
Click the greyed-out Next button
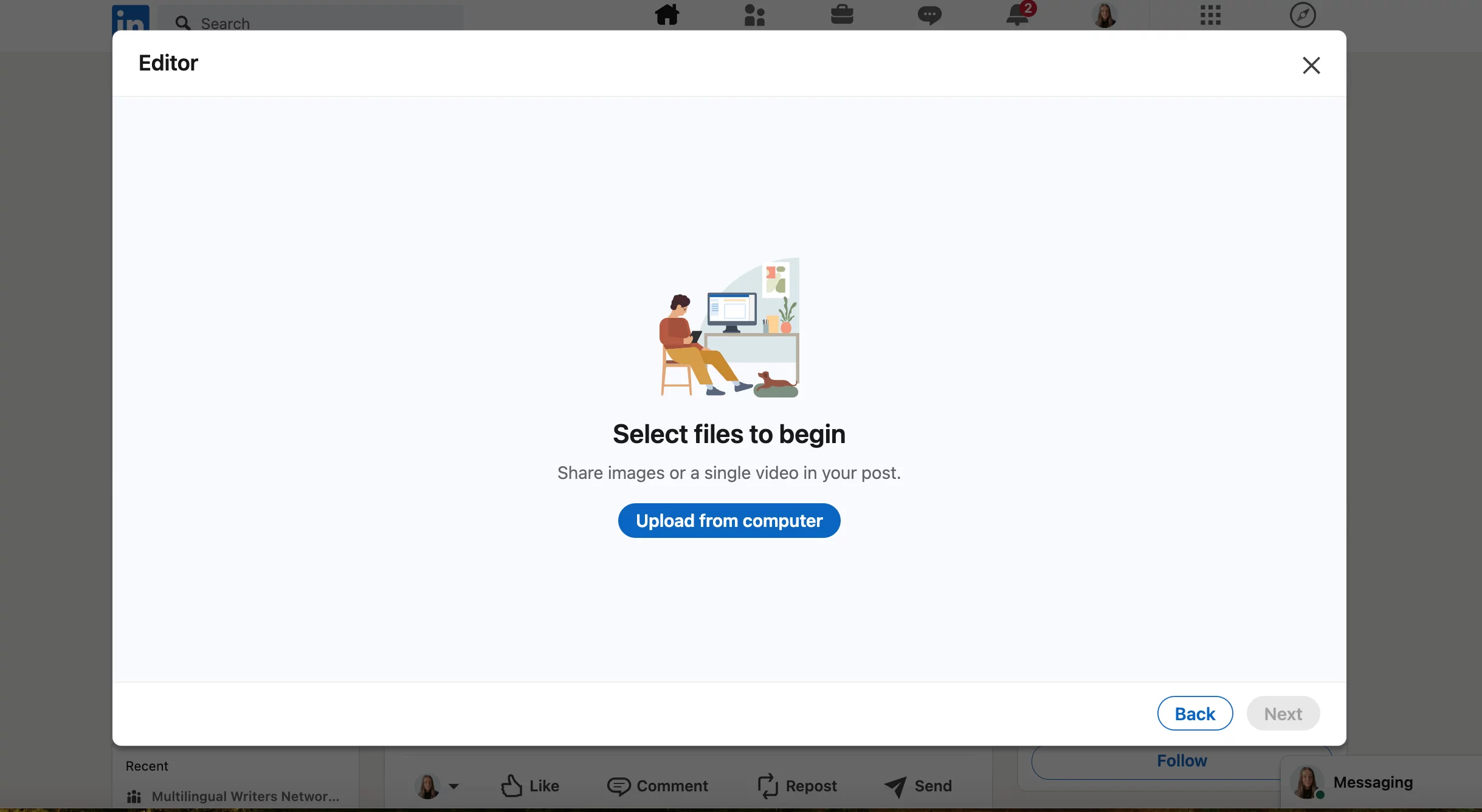click(x=1283, y=713)
